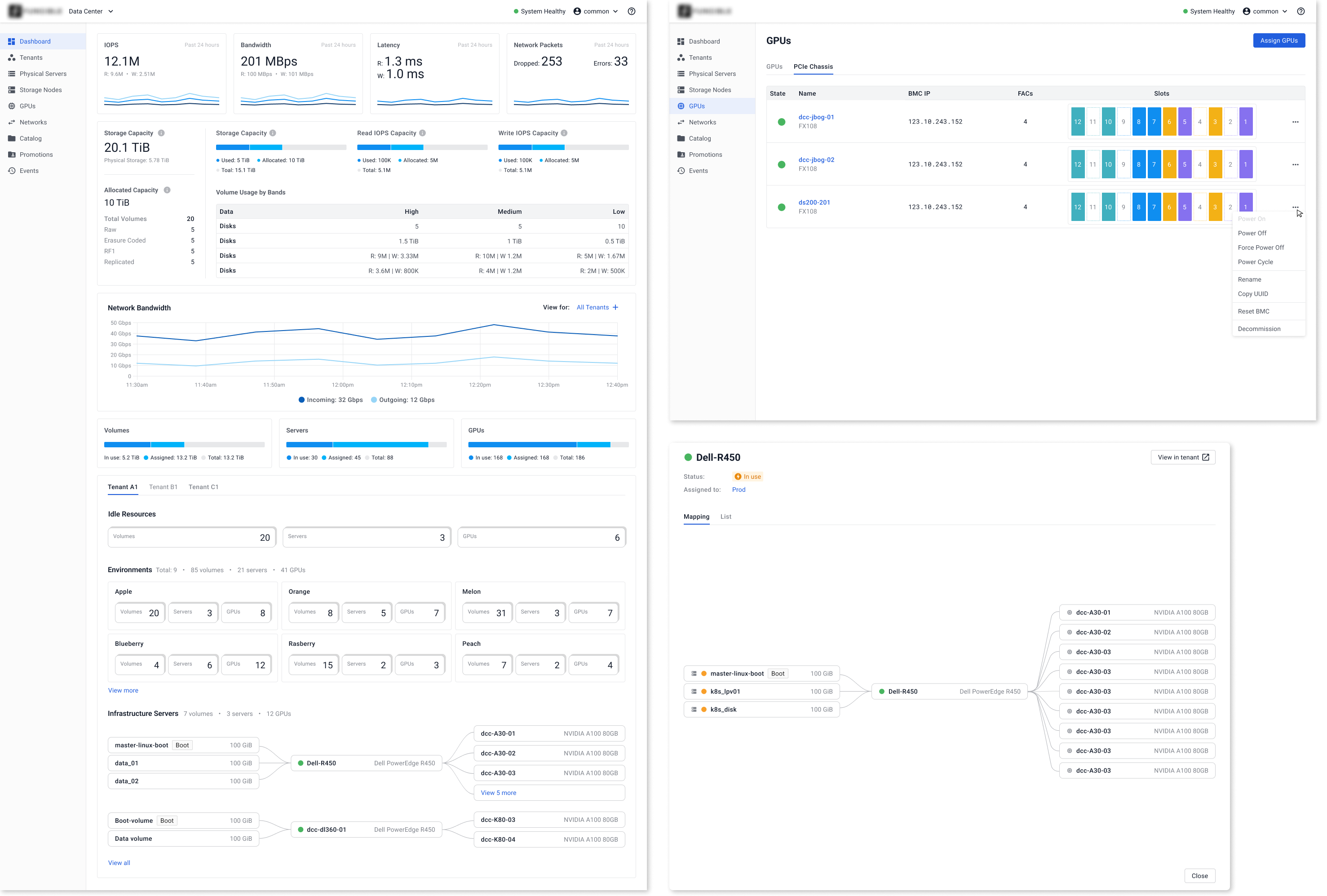Click the Read IOPS Capacity info icon
This screenshot has height=896, width=1327.
coord(423,133)
